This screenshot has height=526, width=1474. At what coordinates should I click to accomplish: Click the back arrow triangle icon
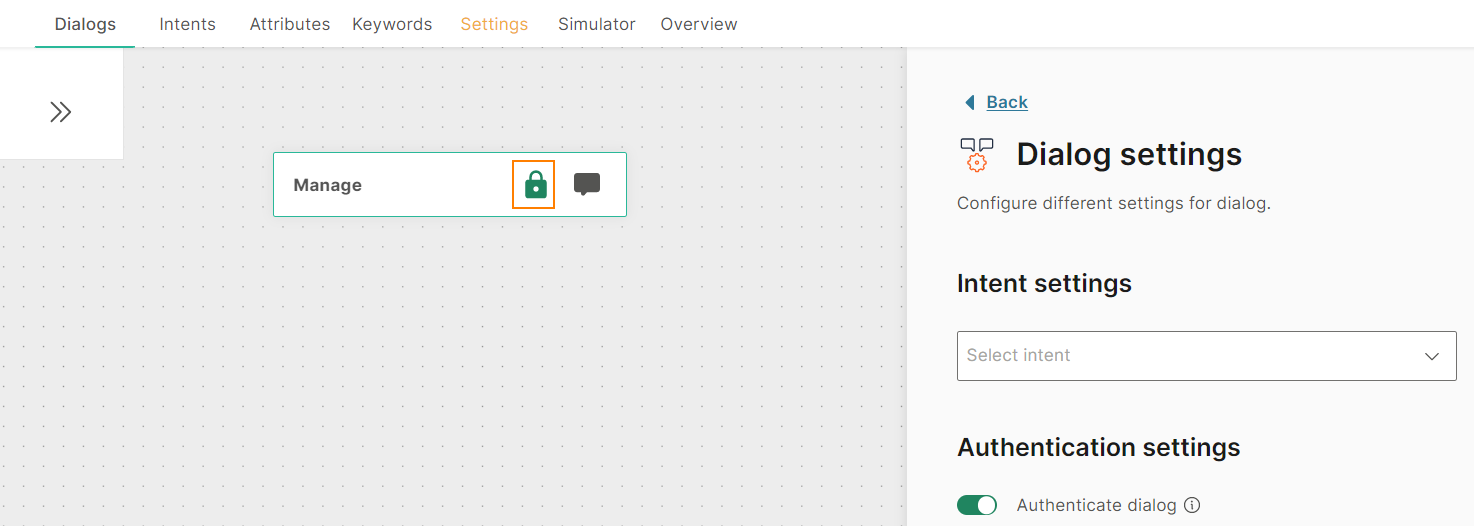pyautogui.click(x=969, y=102)
